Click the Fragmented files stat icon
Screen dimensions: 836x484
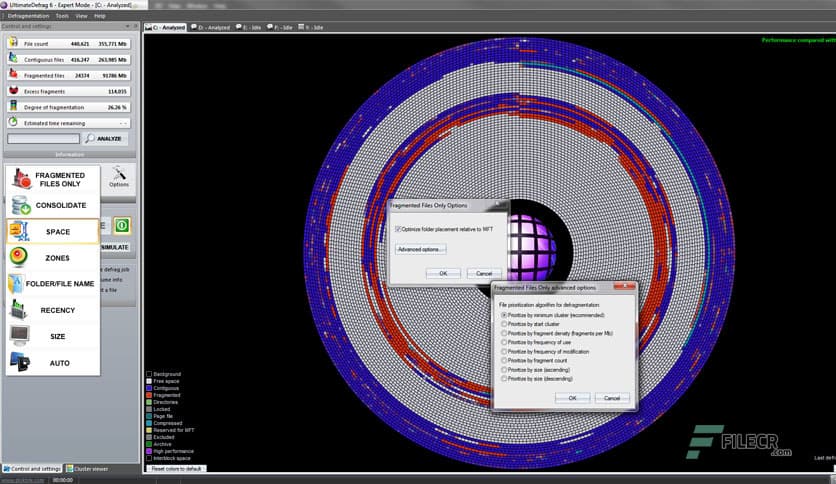(13, 75)
